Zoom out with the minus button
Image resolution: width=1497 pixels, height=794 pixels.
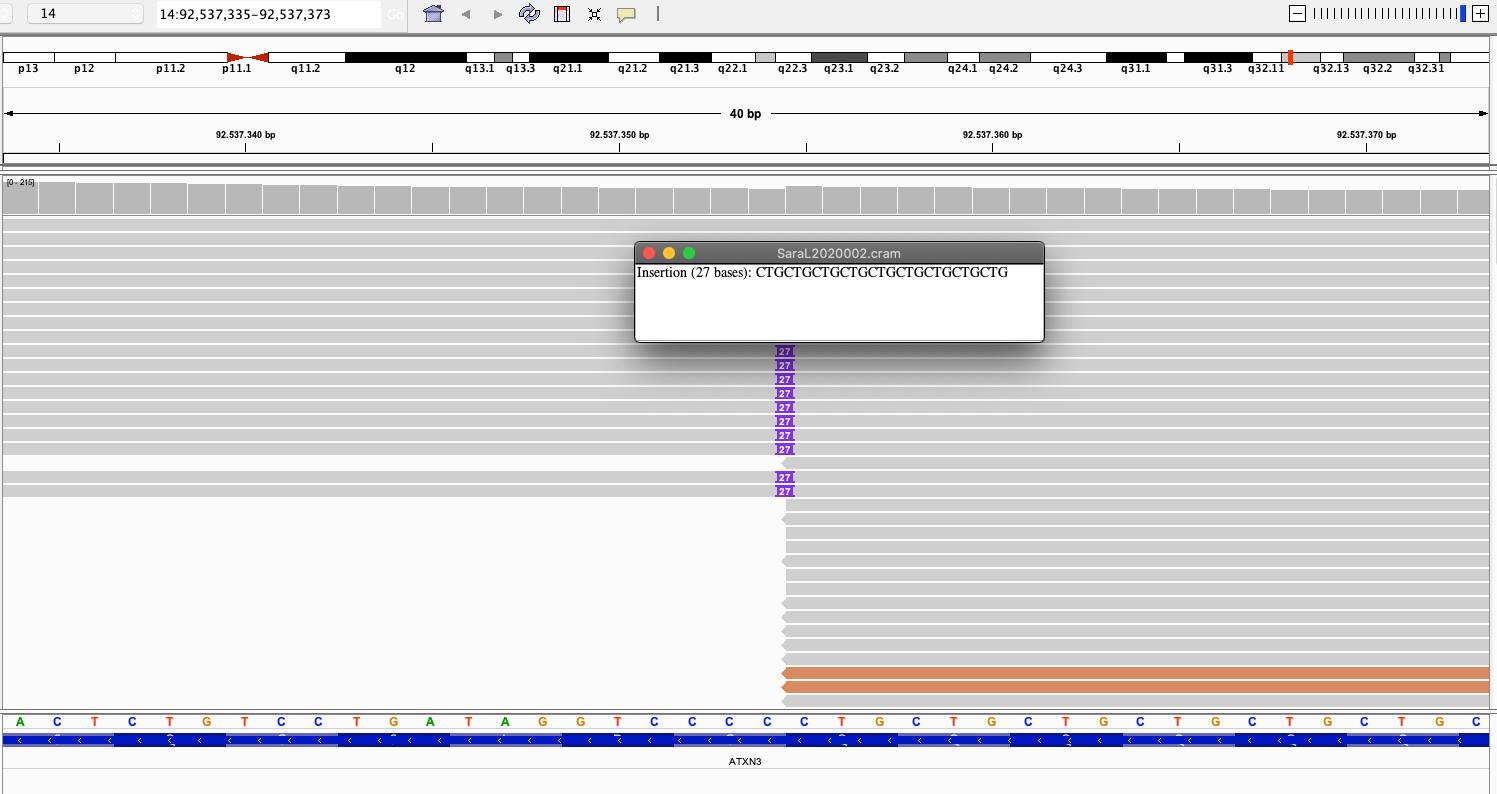(x=1297, y=14)
